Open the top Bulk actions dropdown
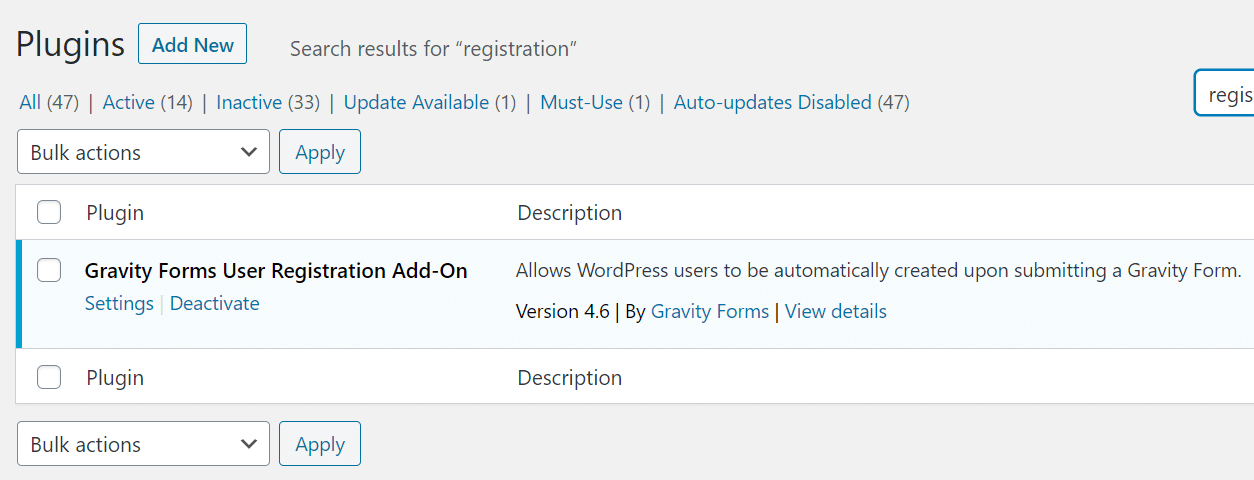 pyautogui.click(x=143, y=153)
